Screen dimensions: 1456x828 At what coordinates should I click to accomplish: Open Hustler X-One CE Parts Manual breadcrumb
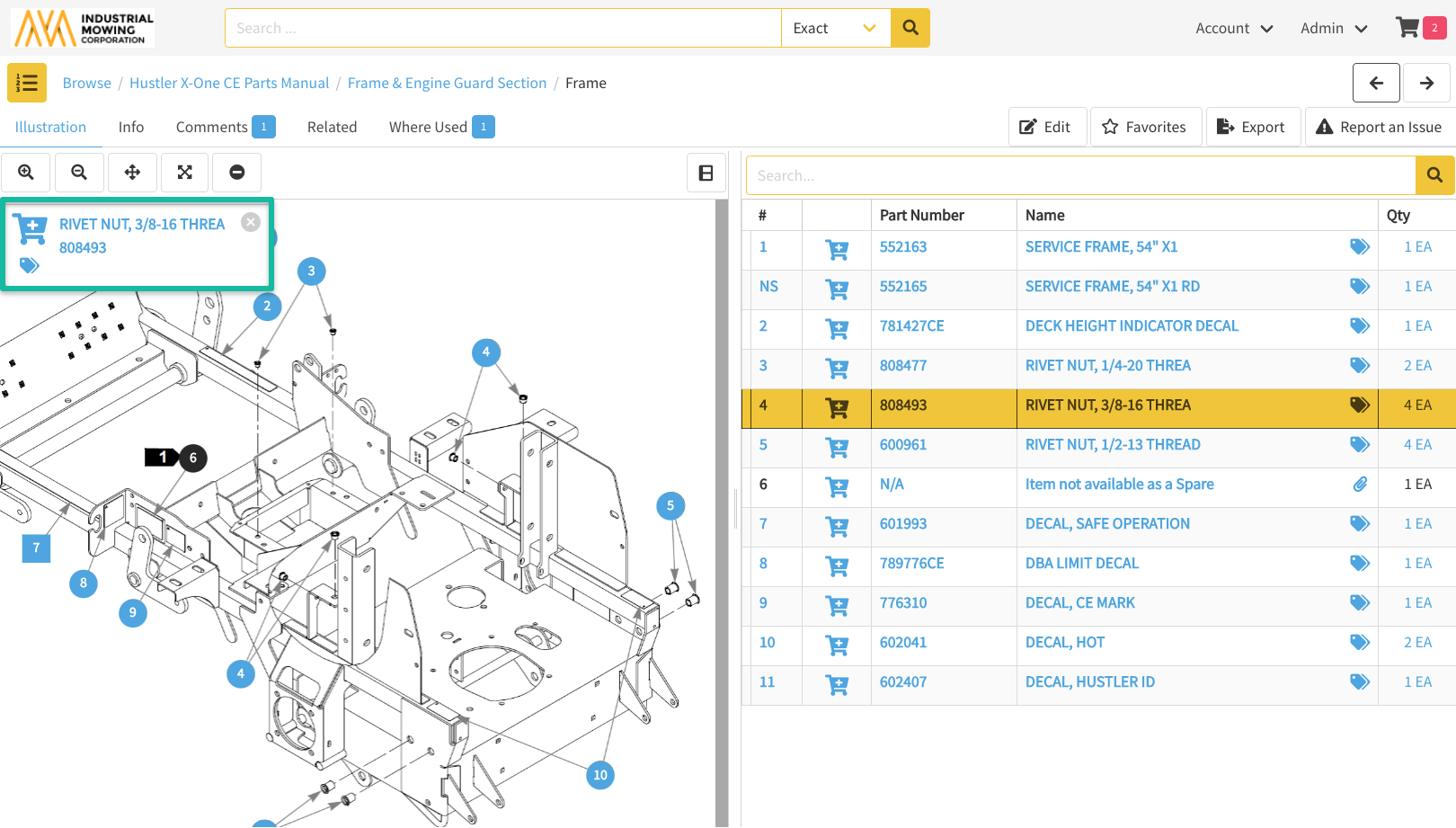point(229,83)
